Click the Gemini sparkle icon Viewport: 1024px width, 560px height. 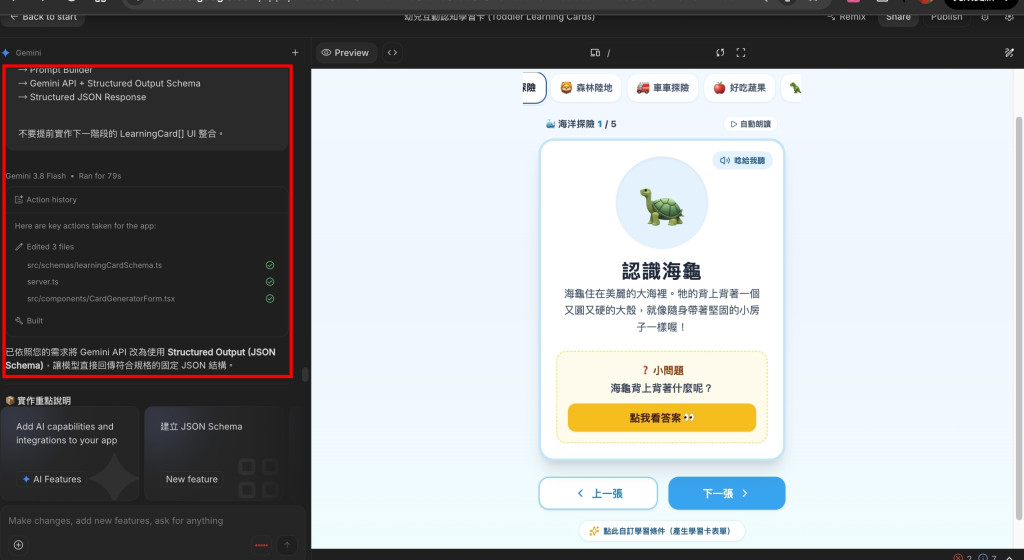click(x=6, y=53)
